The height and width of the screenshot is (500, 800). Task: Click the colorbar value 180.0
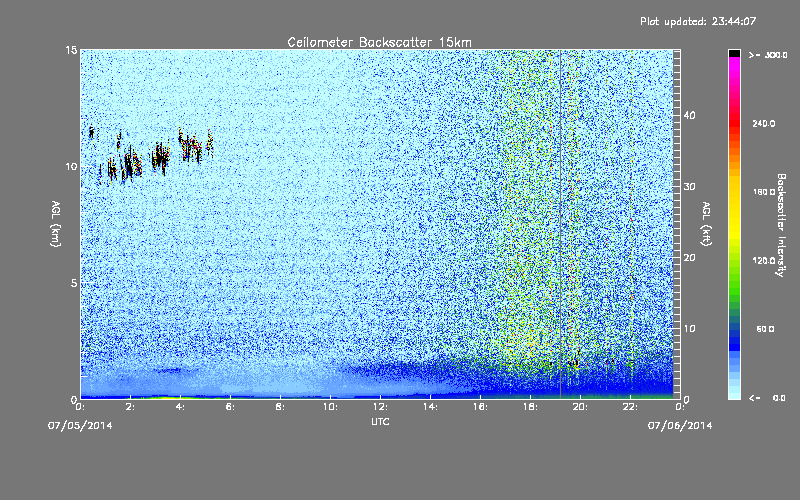point(764,192)
